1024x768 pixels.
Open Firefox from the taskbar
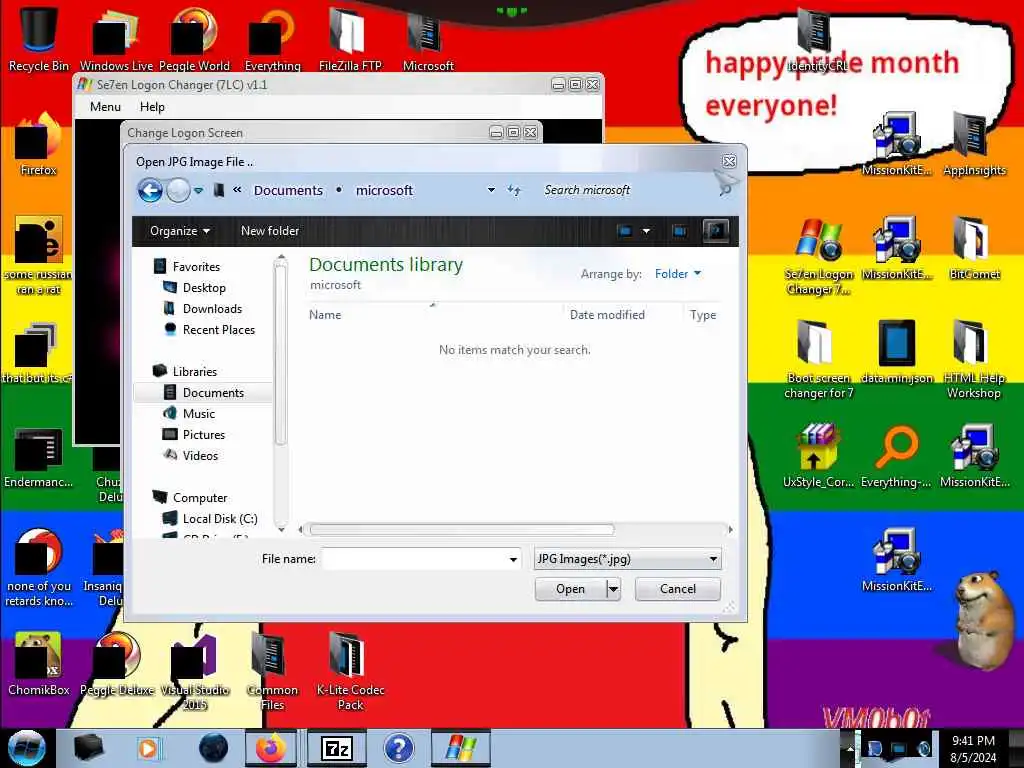coord(271,748)
